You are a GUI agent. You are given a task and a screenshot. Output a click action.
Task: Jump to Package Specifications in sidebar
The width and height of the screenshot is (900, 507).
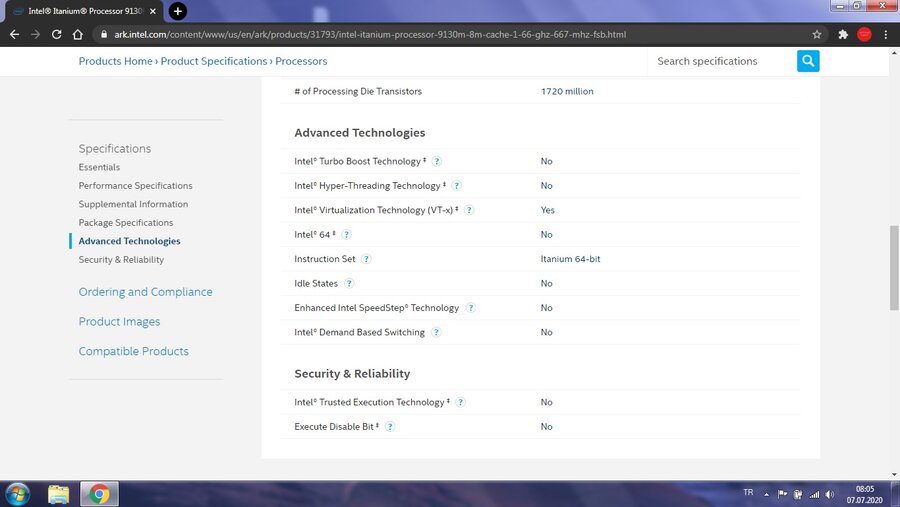(126, 222)
